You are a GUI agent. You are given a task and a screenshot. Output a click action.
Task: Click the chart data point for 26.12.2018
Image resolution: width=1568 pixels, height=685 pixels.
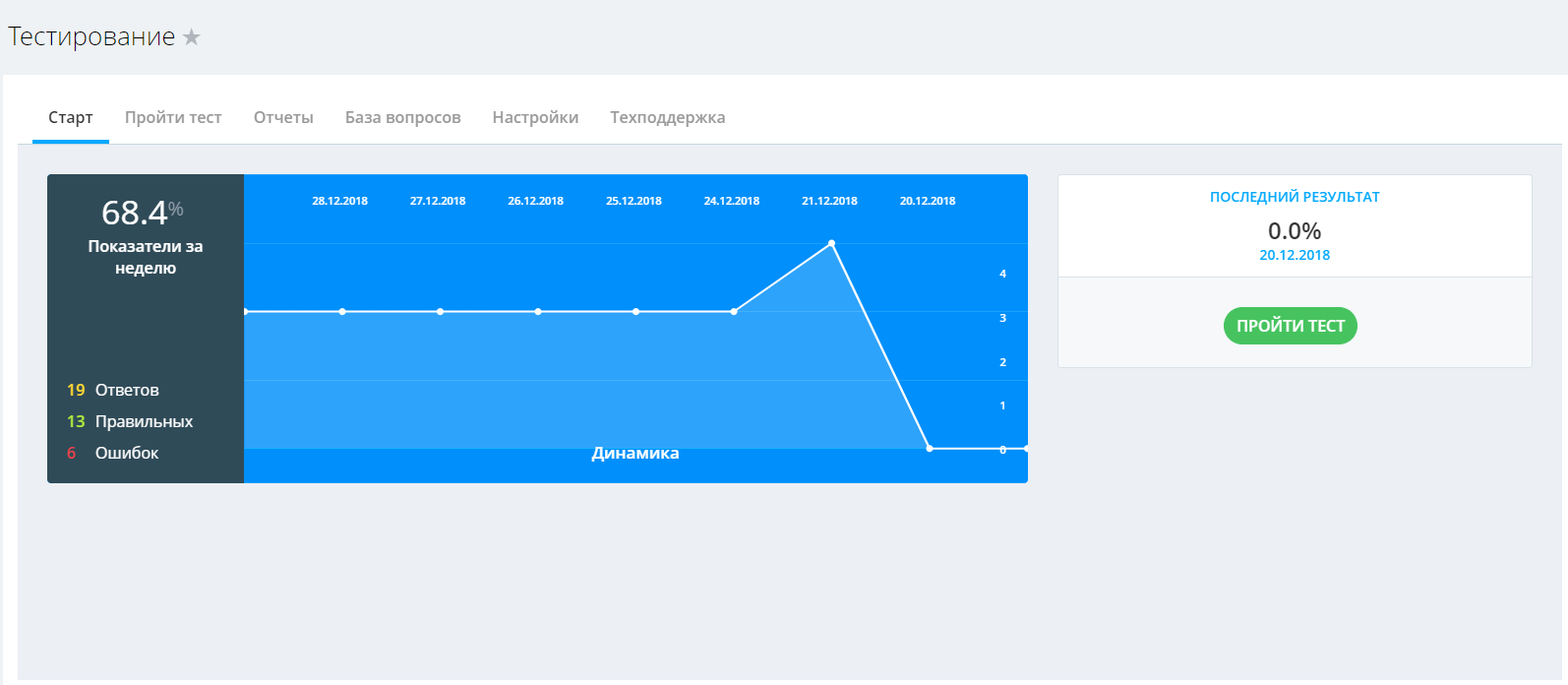pyautogui.click(x=538, y=312)
